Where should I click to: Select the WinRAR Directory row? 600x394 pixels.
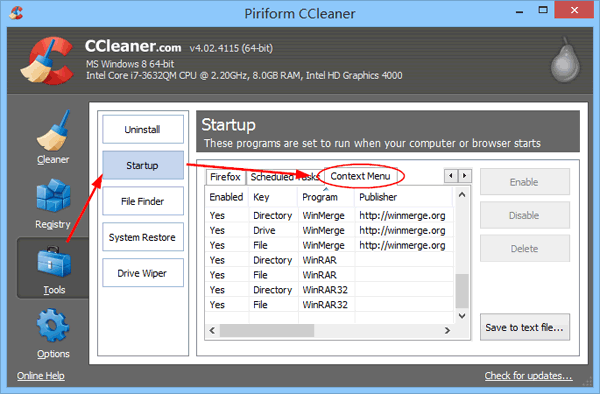329,260
